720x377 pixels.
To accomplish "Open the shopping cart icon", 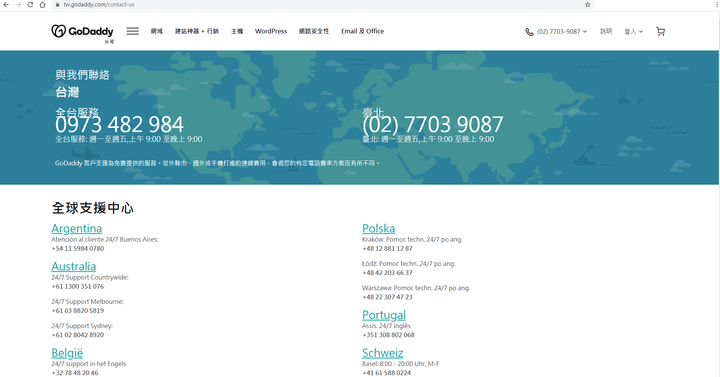I will pos(660,31).
